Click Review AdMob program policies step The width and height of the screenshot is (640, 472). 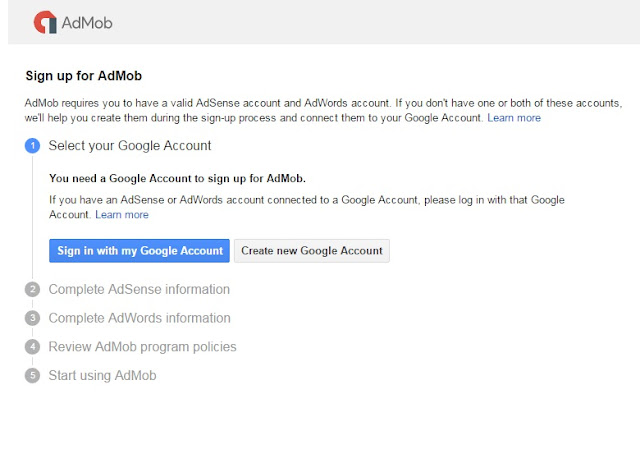click(142, 347)
